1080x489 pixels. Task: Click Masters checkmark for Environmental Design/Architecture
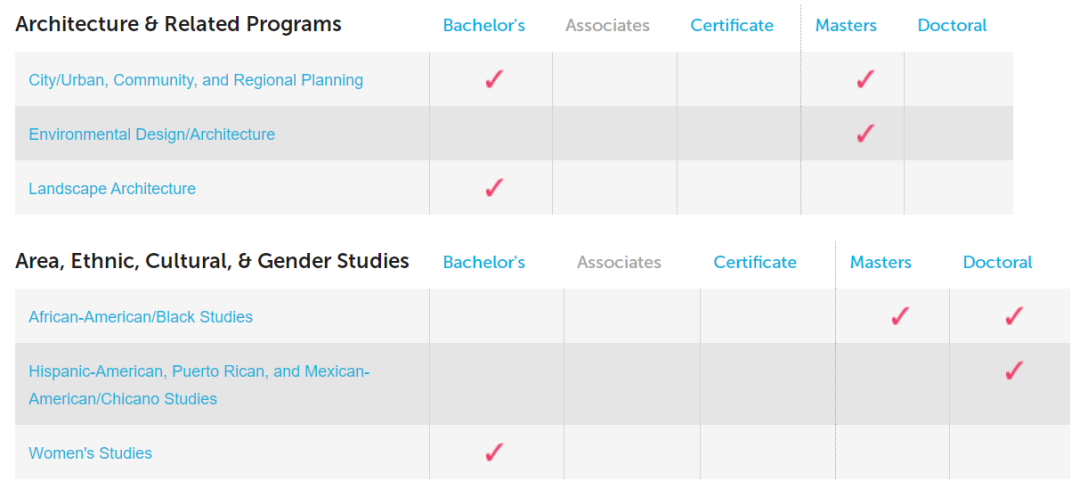coord(865,133)
